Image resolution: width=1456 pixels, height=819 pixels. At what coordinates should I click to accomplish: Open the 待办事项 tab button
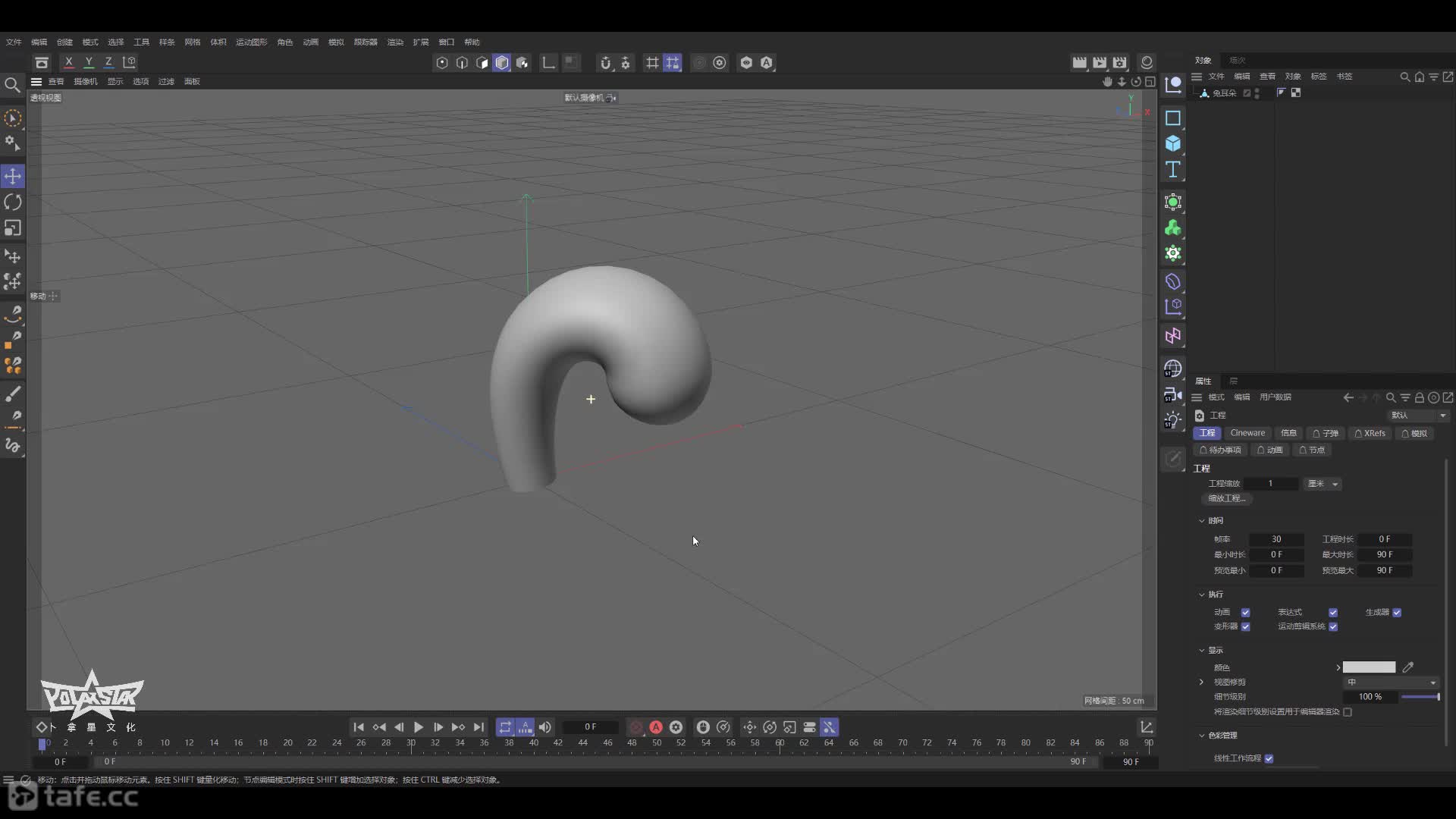point(1220,450)
